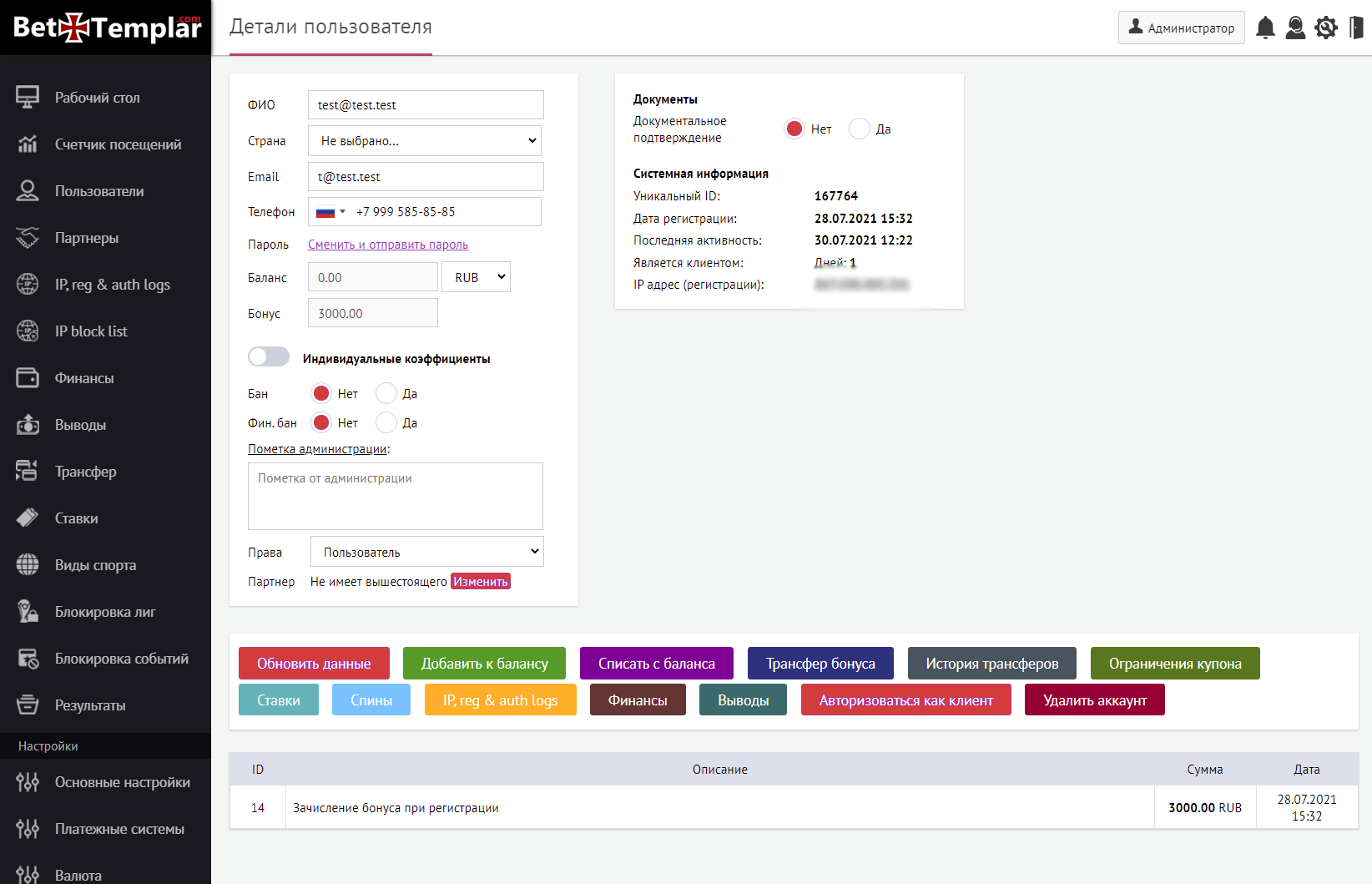Open the Права role dropdown
This screenshot has height=884, width=1372.
tap(426, 552)
